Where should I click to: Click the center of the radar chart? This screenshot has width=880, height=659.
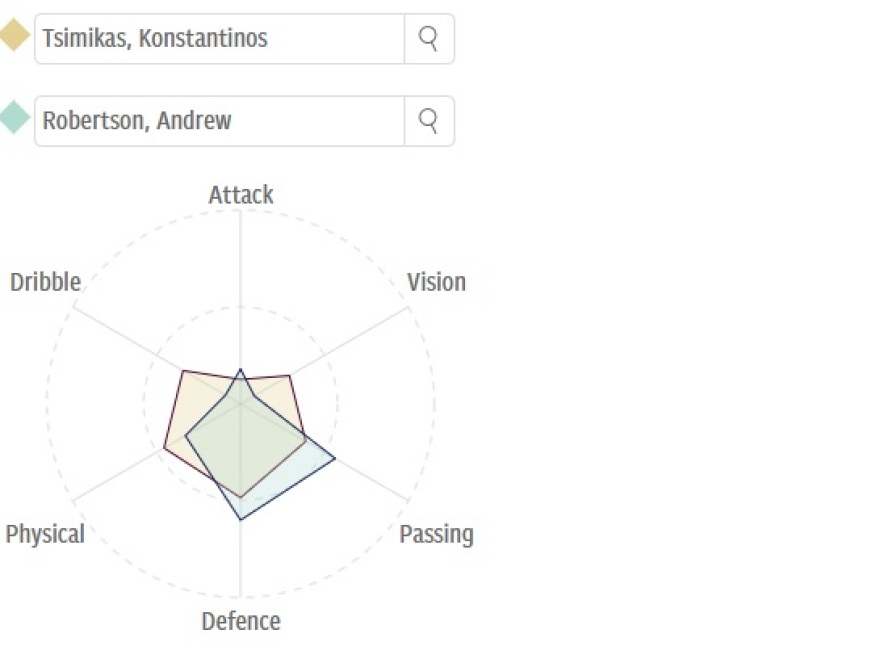click(x=240, y=403)
